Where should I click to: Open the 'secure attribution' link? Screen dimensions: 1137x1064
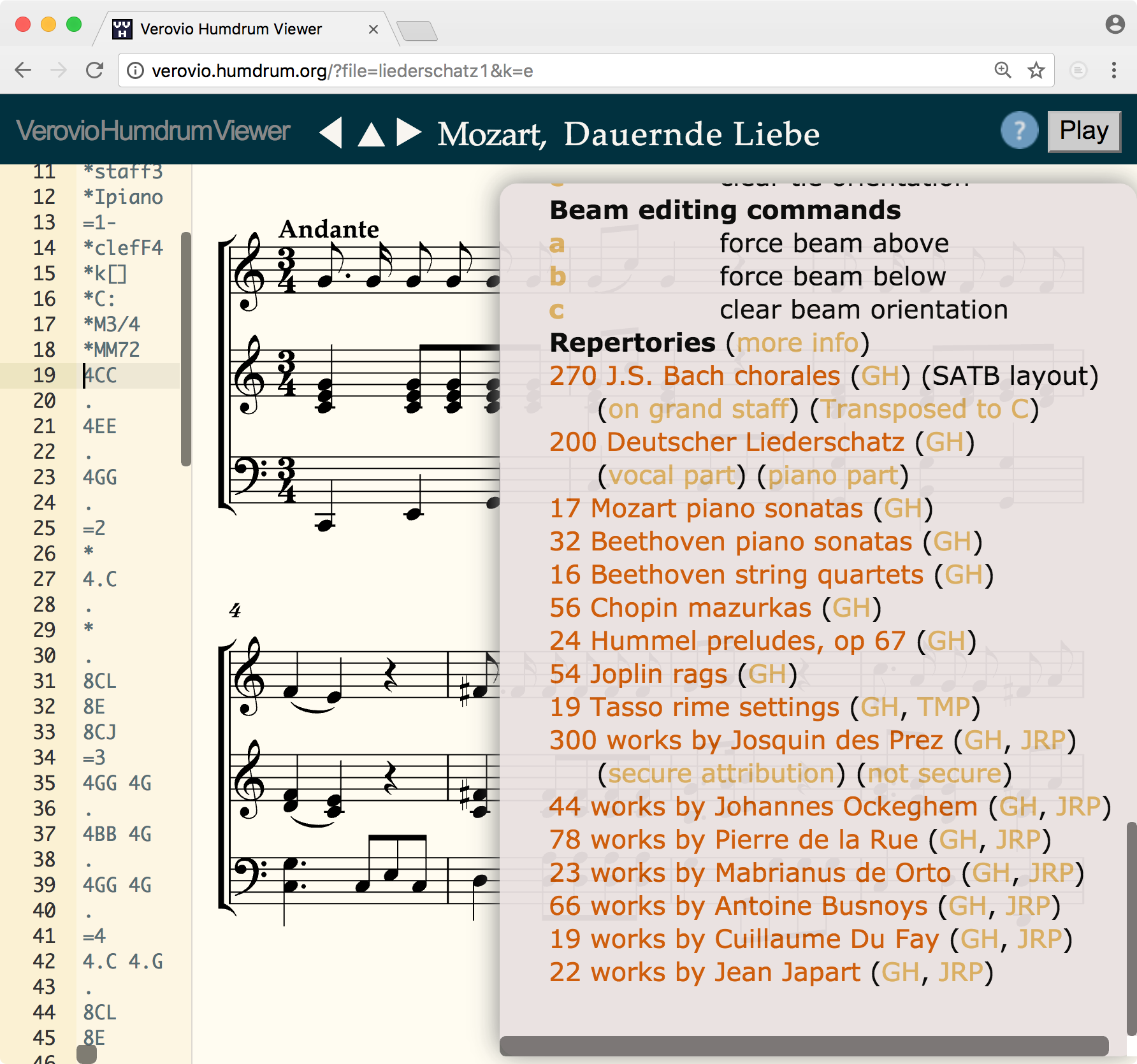721,773
